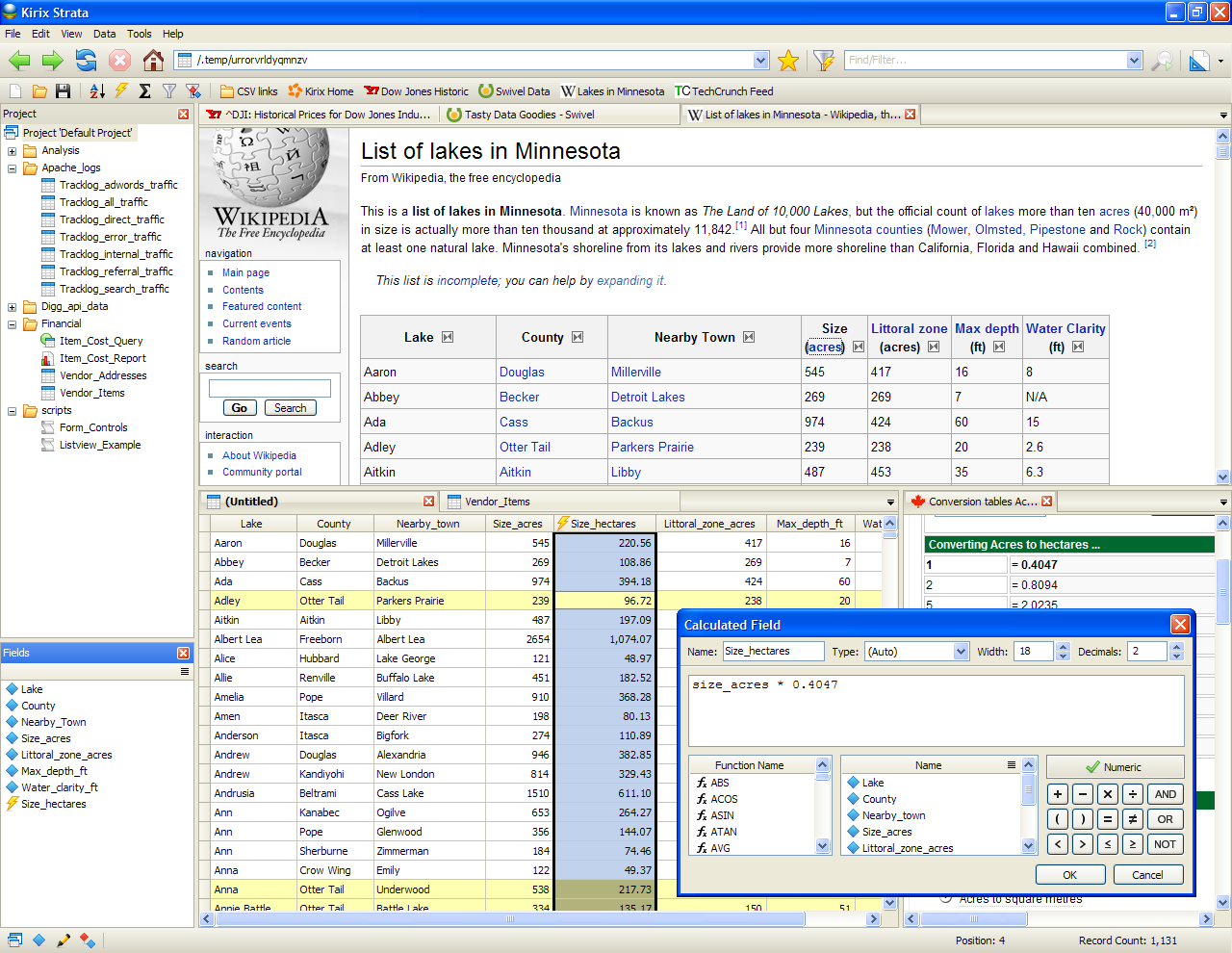Image resolution: width=1232 pixels, height=953 pixels.
Task: Open the Detroit Lakes link
Action: point(648,397)
